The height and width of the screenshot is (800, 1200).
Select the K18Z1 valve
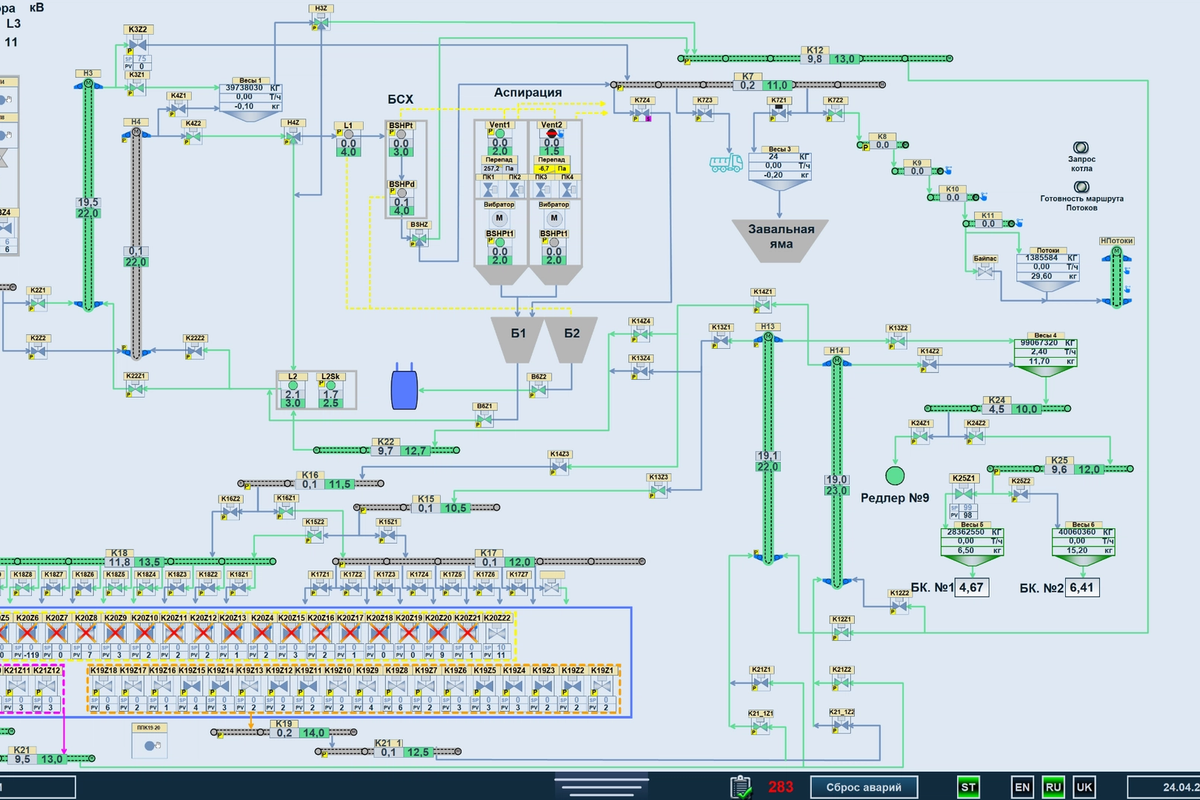click(238, 590)
